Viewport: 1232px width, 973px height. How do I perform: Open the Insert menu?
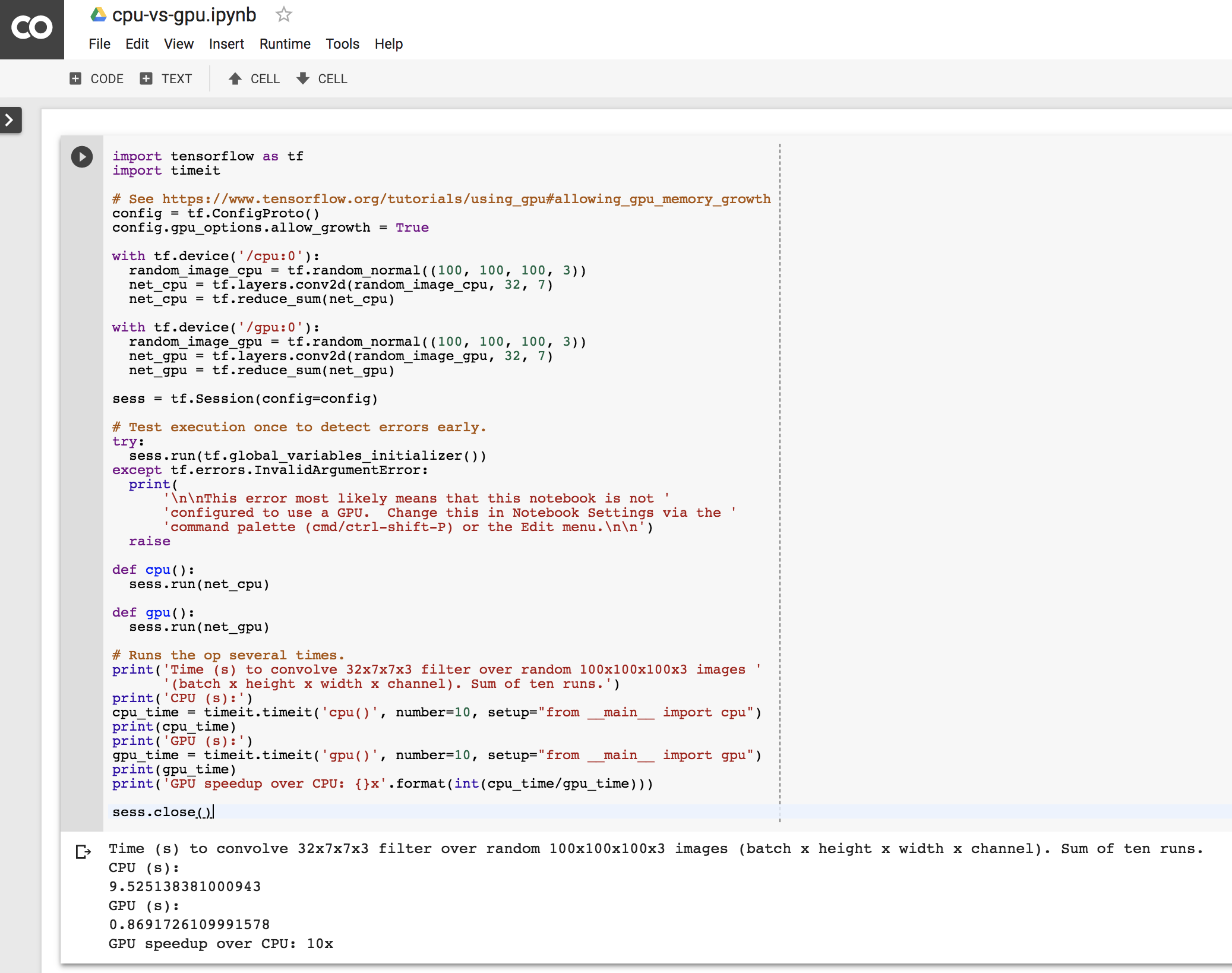click(x=226, y=44)
